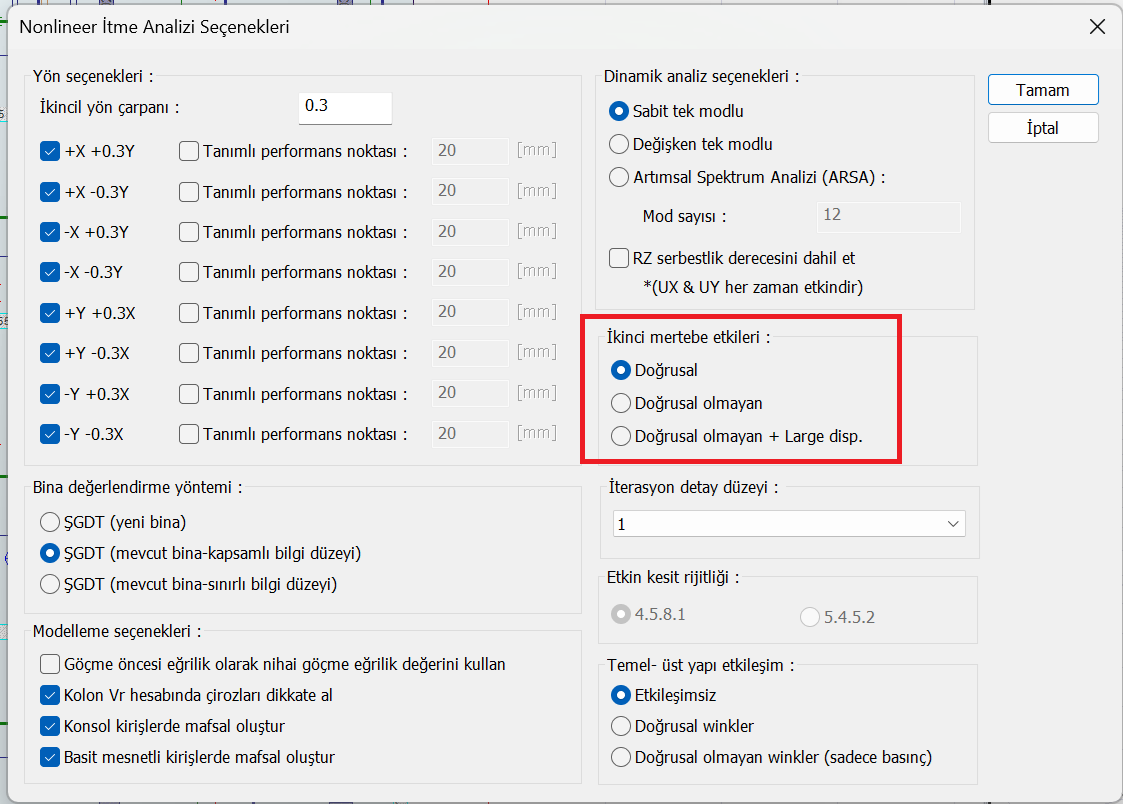The height and width of the screenshot is (804, 1123).
Task: Uncheck Kolon Vr hesabında çirozları dikkate al
Action: (x=50, y=695)
